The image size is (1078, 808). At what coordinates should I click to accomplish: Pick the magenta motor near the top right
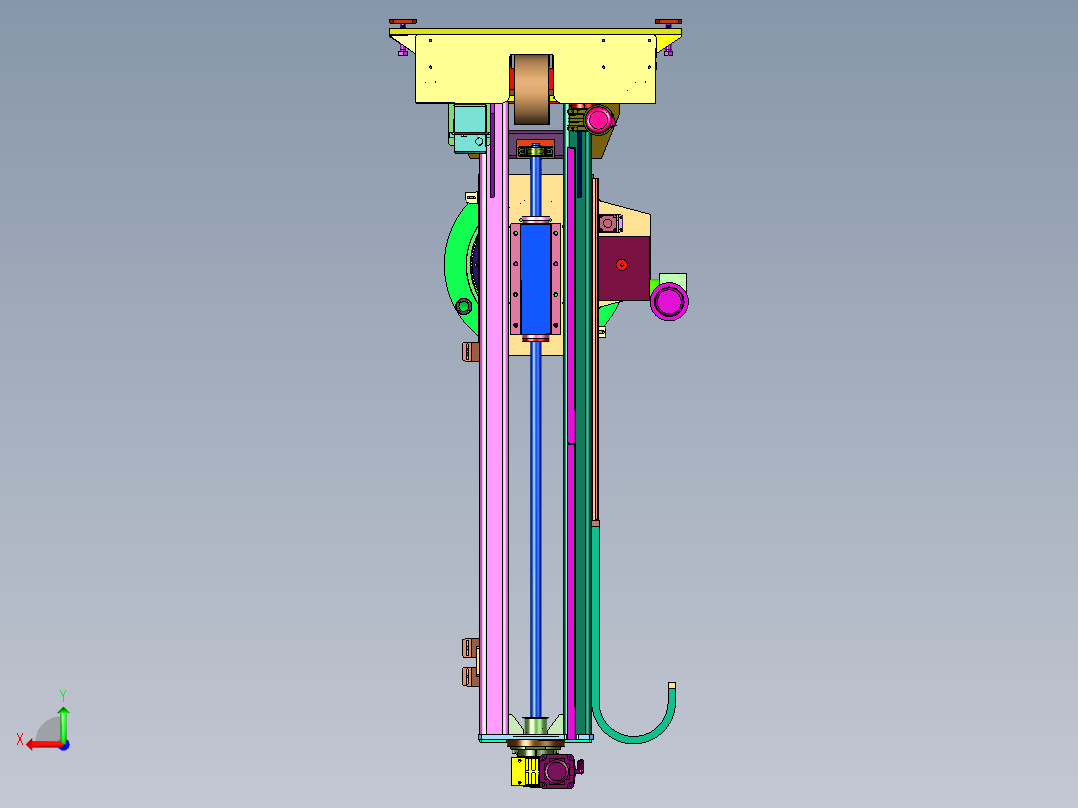(597, 120)
